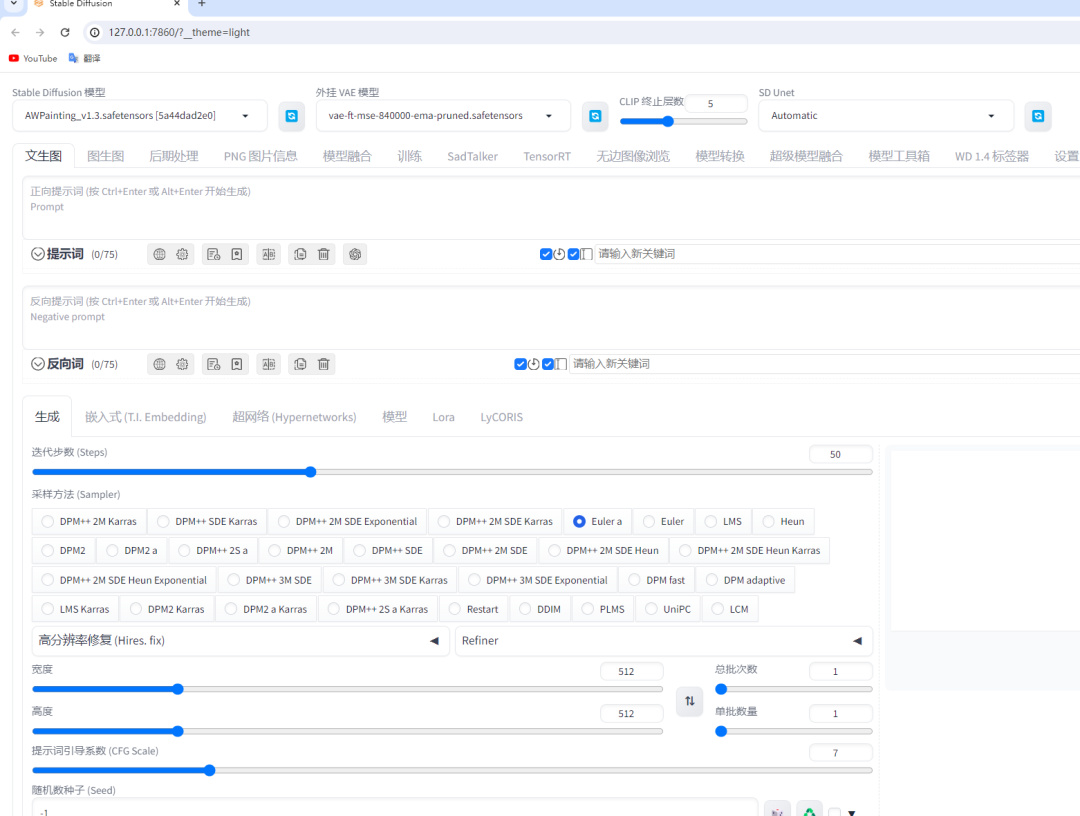
Task: Open favorites bookmark in 反向词 toolbar
Action: point(237,364)
